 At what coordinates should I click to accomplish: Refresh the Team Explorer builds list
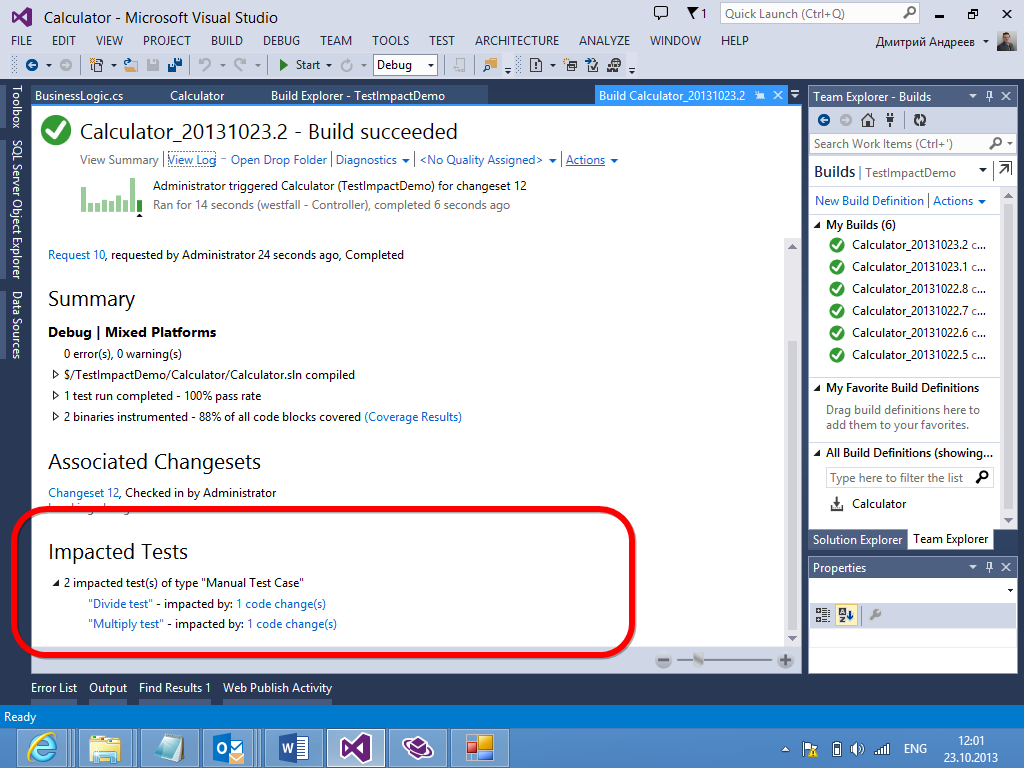click(x=920, y=120)
